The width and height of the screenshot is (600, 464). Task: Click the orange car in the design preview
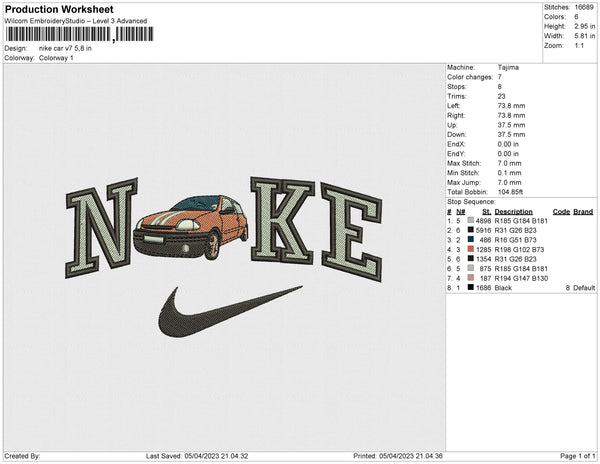point(191,227)
